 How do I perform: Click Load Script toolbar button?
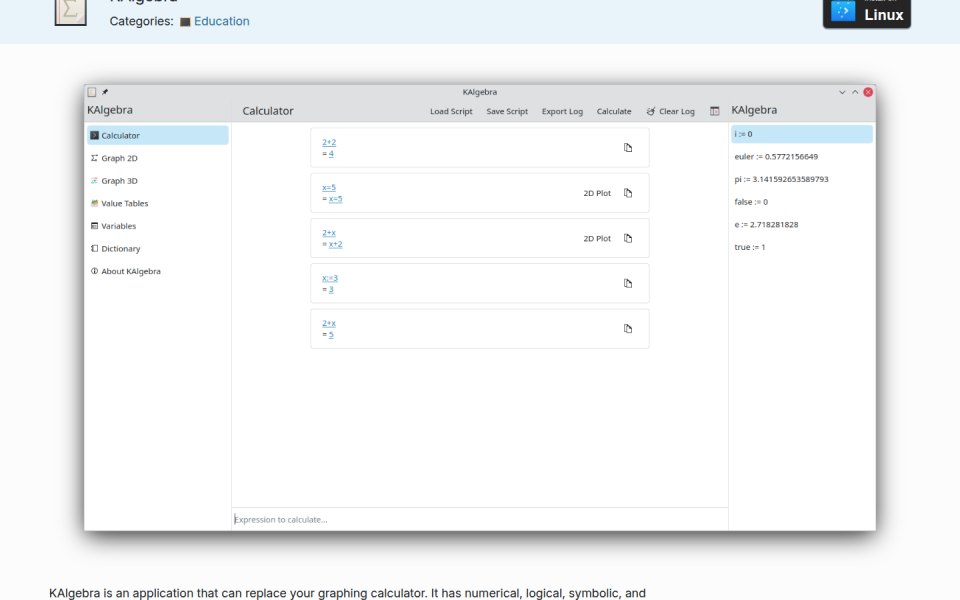tap(451, 111)
